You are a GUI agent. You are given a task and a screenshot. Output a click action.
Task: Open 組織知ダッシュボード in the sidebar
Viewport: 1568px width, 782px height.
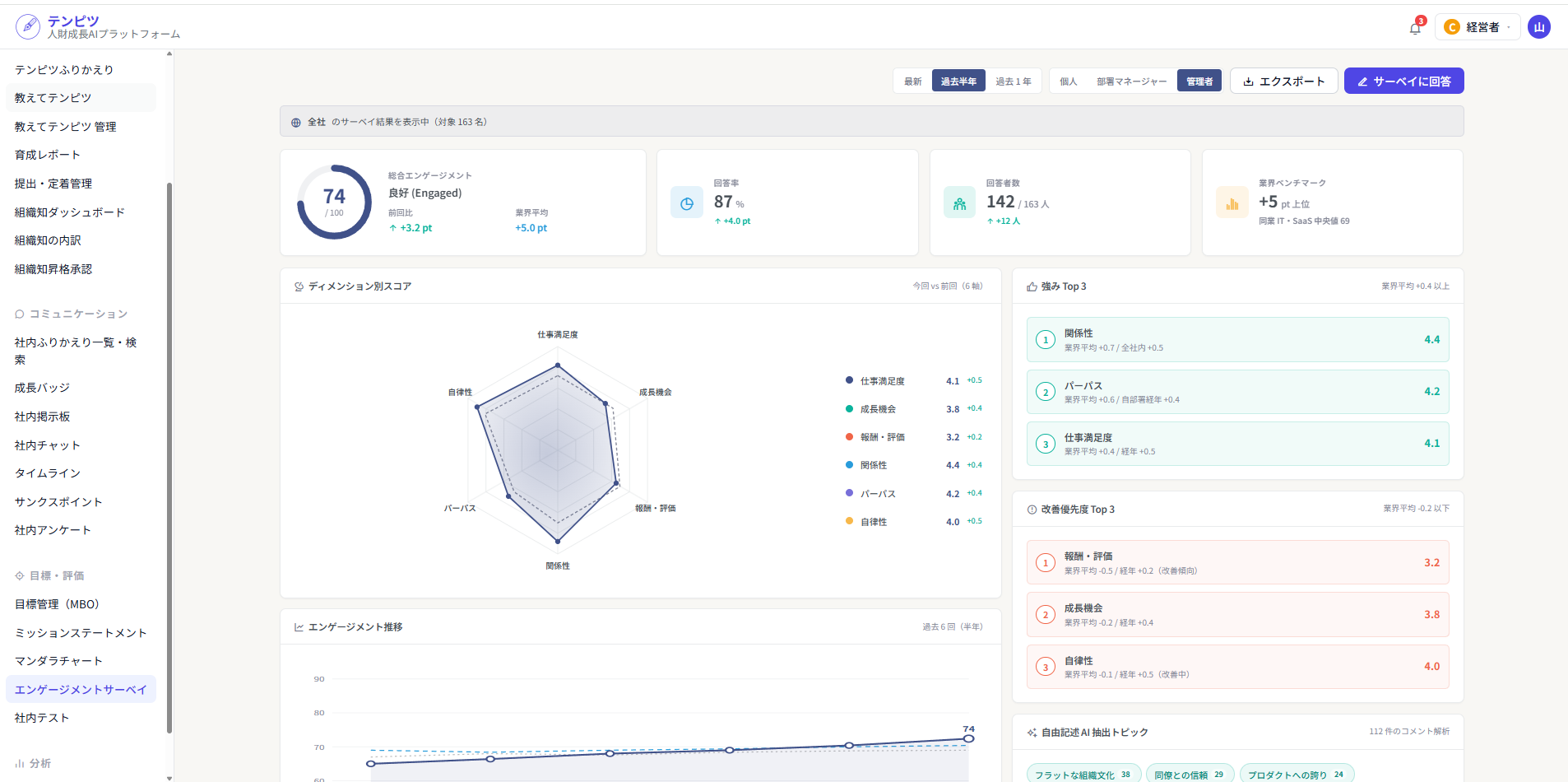click(x=70, y=212)
